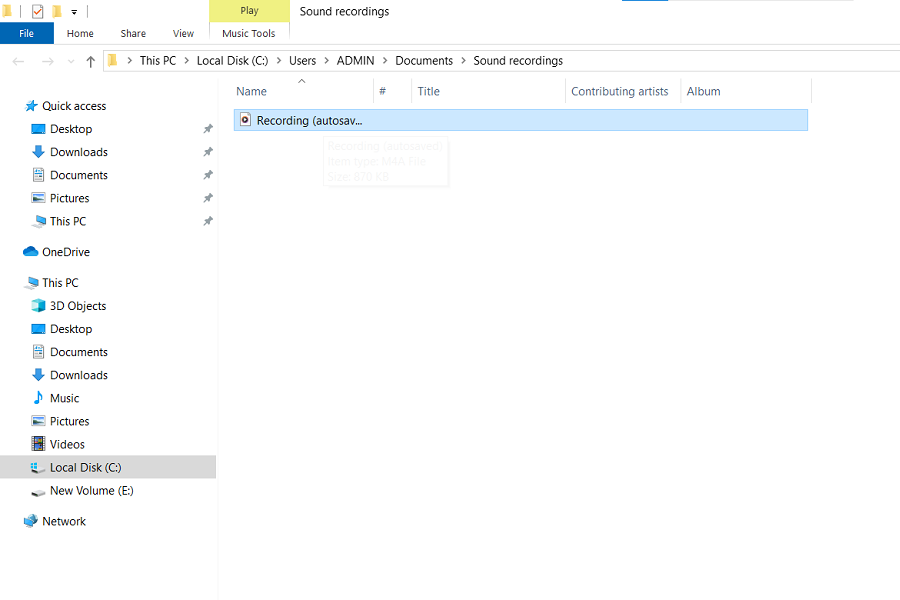Click the Quick access star icon

click(x=31, y=106)
